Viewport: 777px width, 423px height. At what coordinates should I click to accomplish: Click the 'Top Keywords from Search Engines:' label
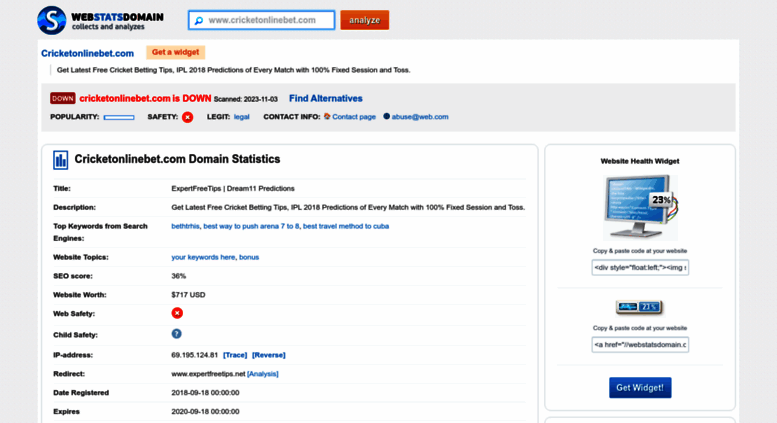point(100,232)
